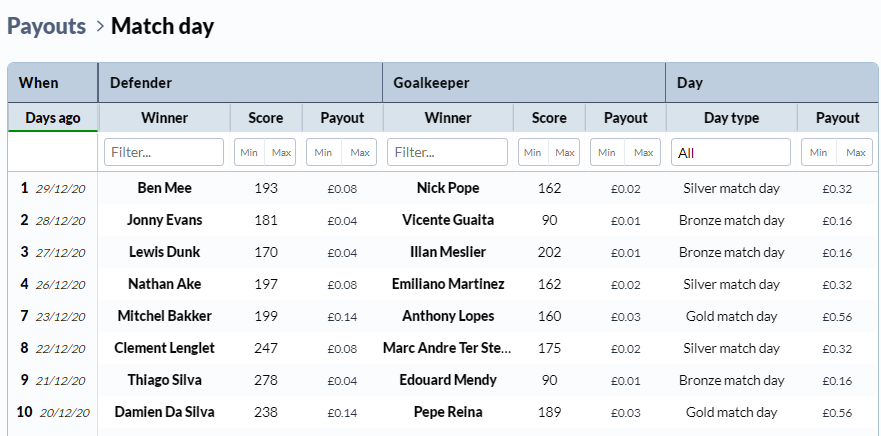Image resolution: width=881 pixels, height=436 pixels.
Task: Focus the Defender winner Filter field
Action: point(164,152)
